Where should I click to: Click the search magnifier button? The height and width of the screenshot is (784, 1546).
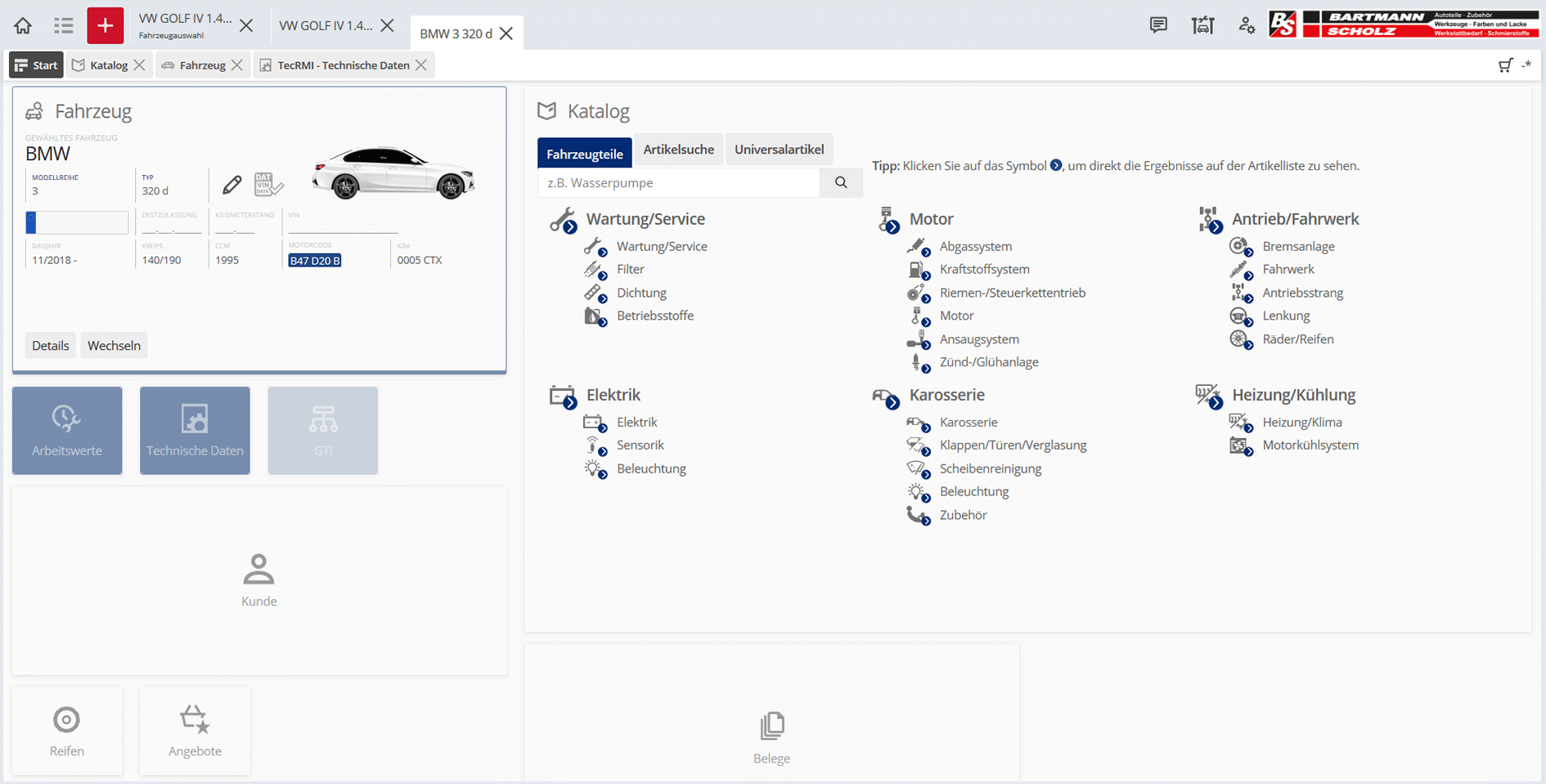click(x=841, y=182)
